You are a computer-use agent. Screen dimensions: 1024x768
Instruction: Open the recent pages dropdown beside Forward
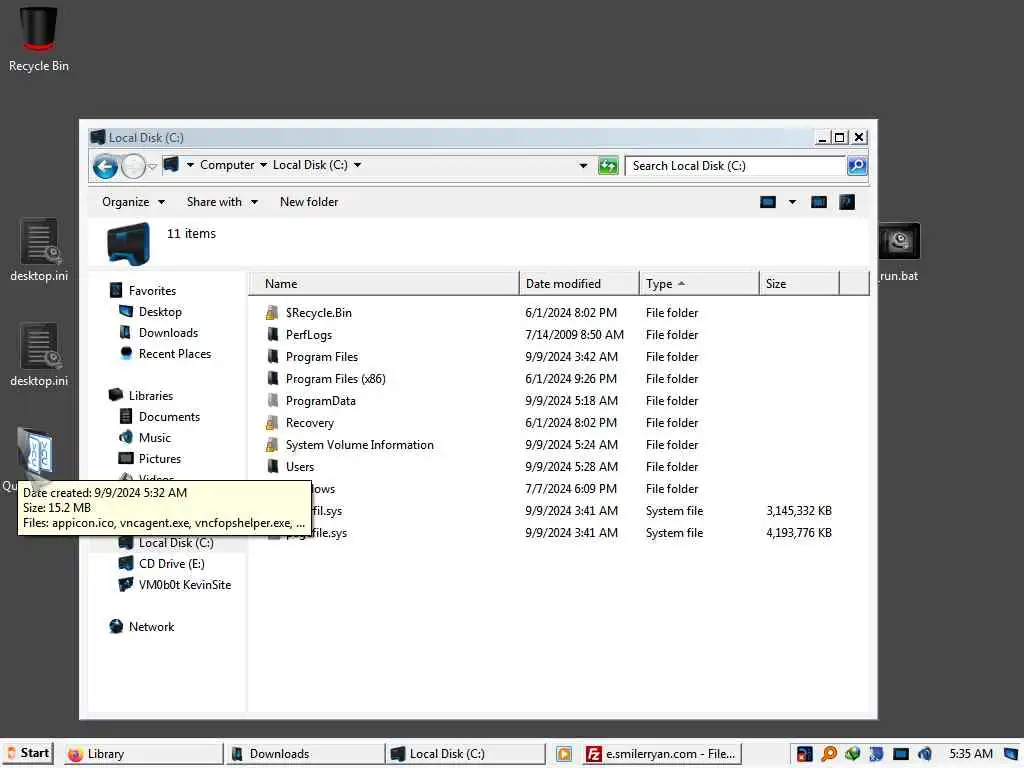152,167
